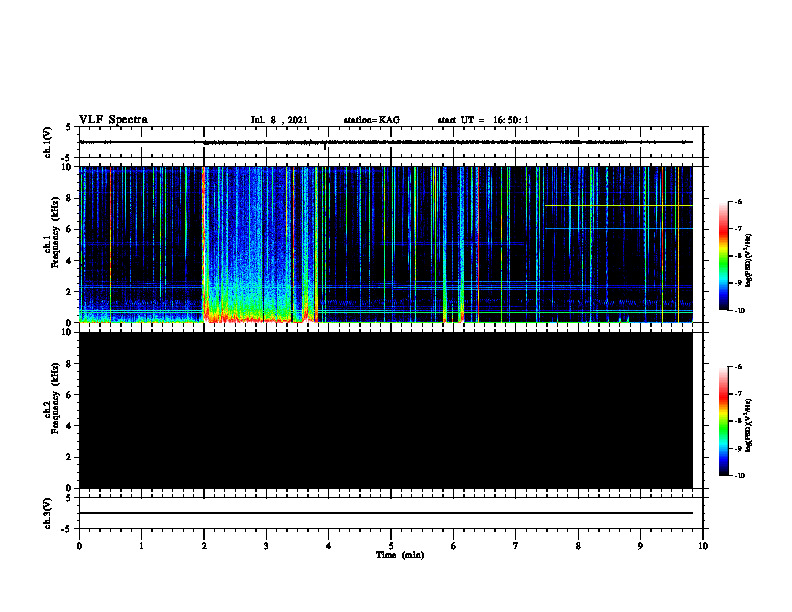Click the cyan horizontal line near 6 kHz
This screenshot has height=612, width=792.
point(619,229)
